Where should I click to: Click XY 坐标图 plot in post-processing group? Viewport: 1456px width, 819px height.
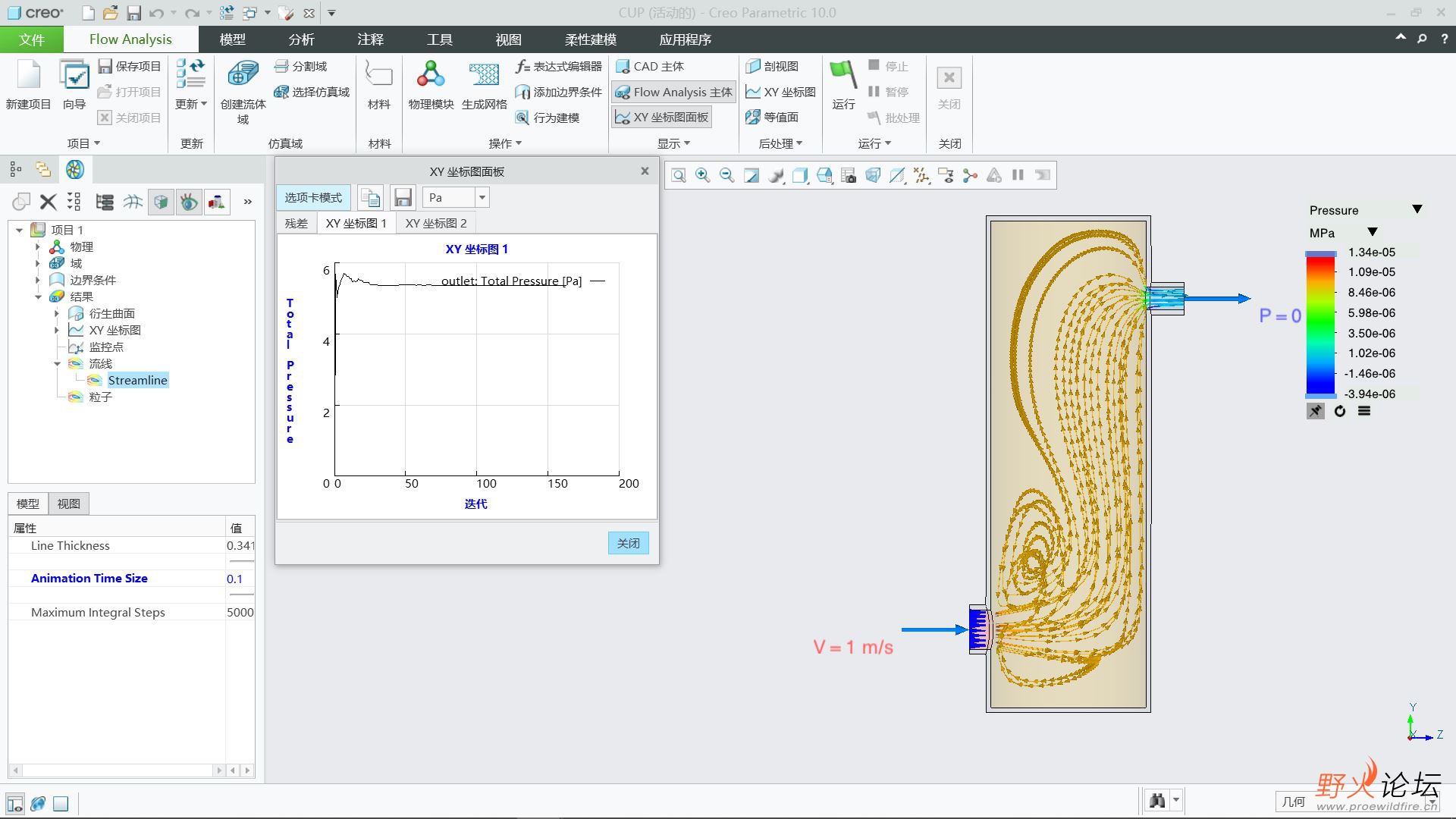tap(780, 93)
